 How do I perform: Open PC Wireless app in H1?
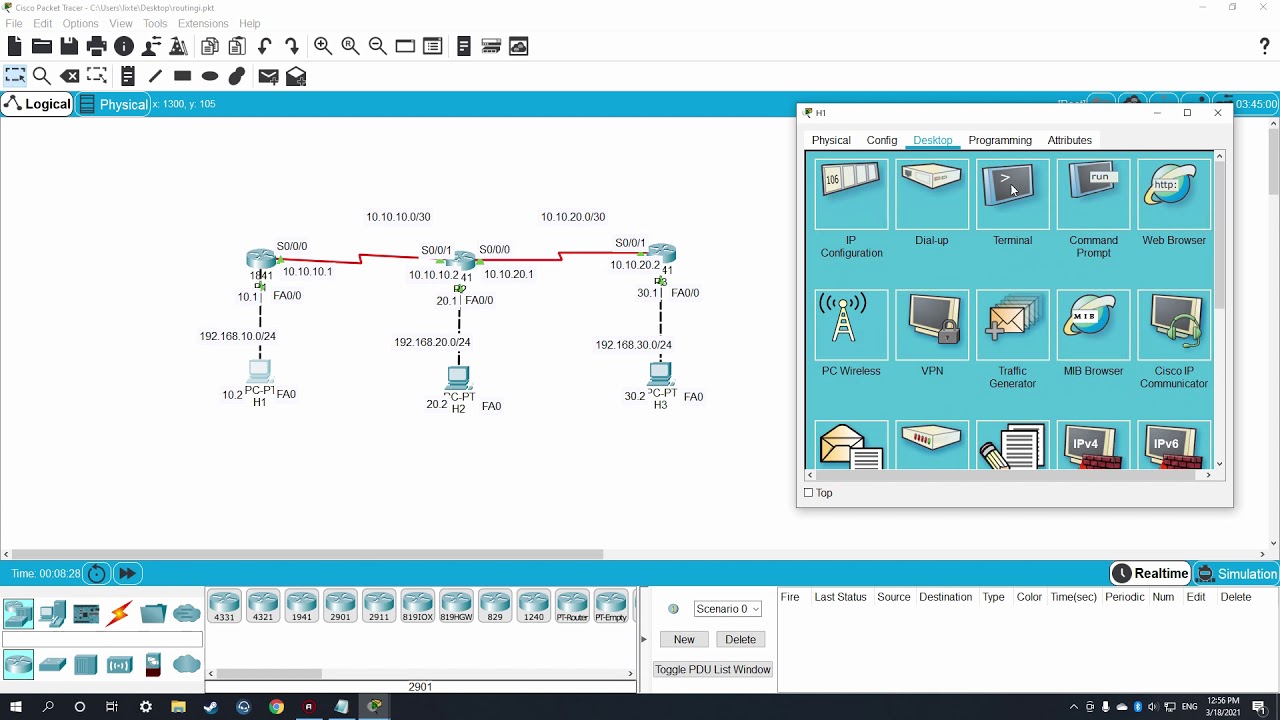(851, 335)
